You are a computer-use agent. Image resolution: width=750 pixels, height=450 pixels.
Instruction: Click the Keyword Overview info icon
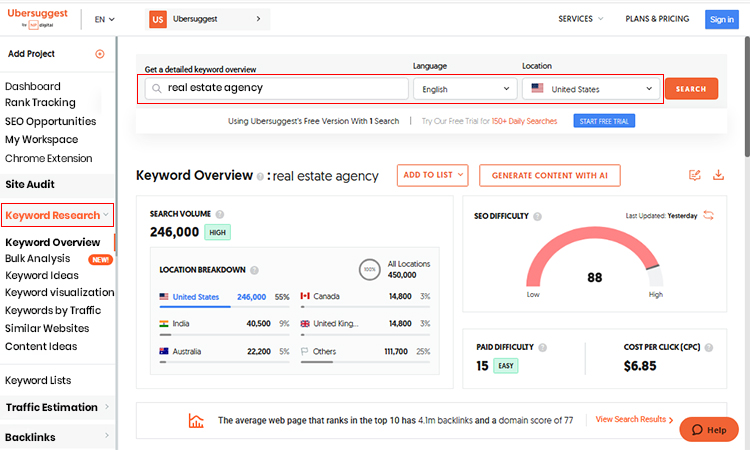click(x=260, y=176)
